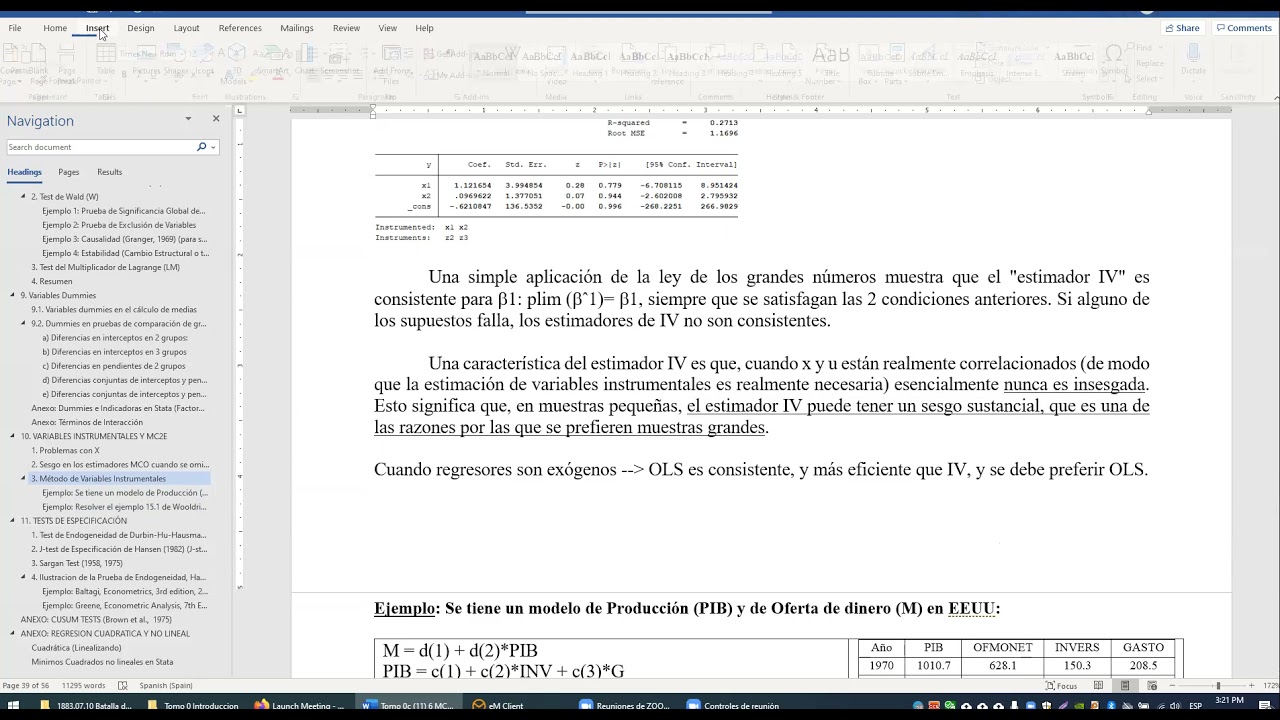The image size is (1280, 720).
Task: Click the '11295 words' word count
Action: click(83, 685)
